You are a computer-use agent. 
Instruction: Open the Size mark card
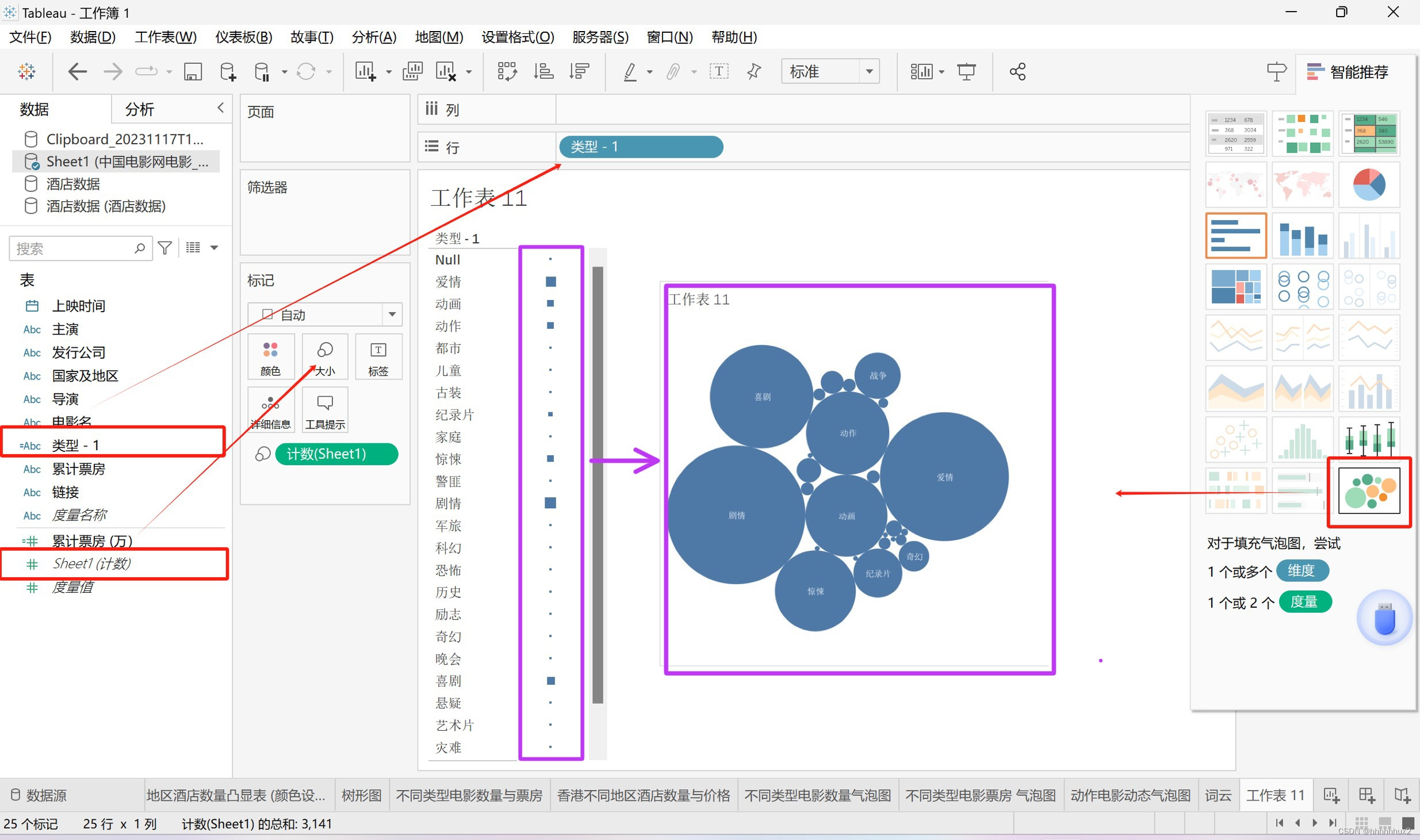(x=325, y=356)
